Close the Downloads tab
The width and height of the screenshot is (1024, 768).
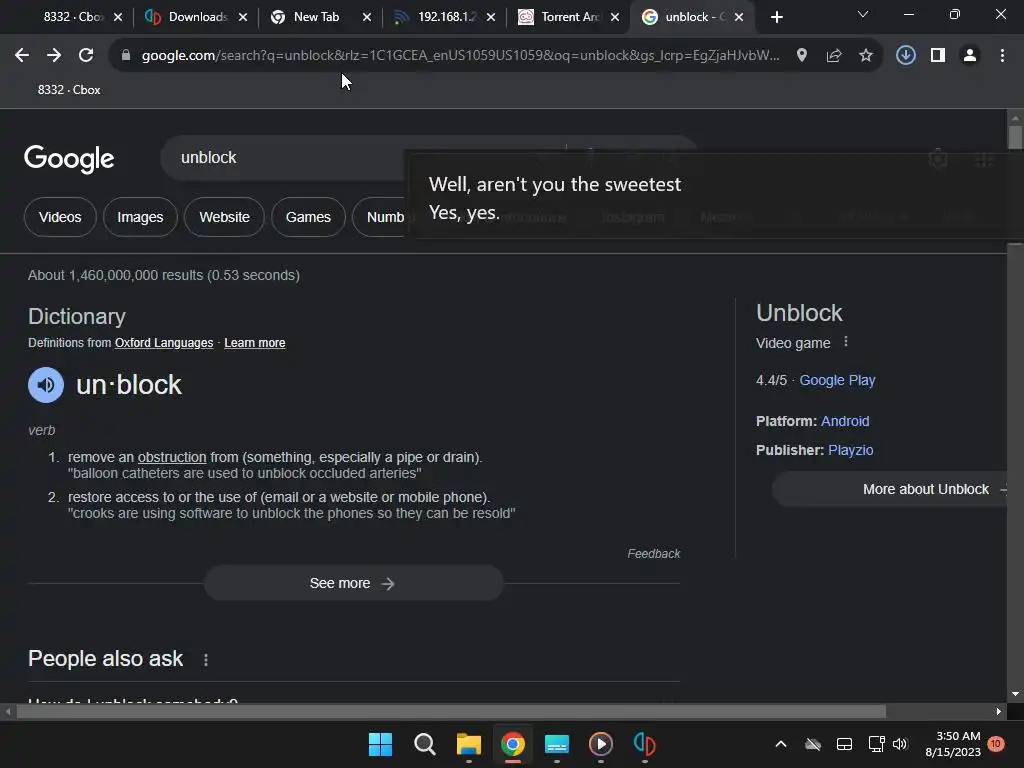point(243,17)
